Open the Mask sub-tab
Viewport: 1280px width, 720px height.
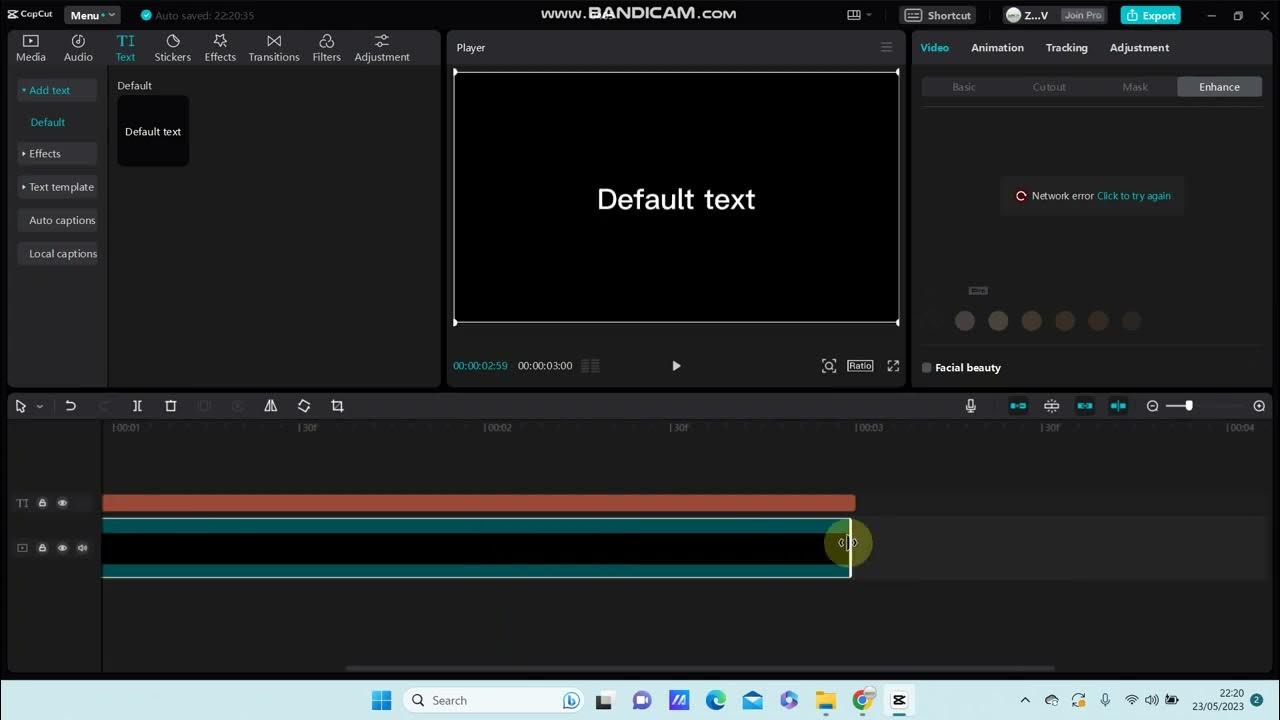coord(1135,87)
